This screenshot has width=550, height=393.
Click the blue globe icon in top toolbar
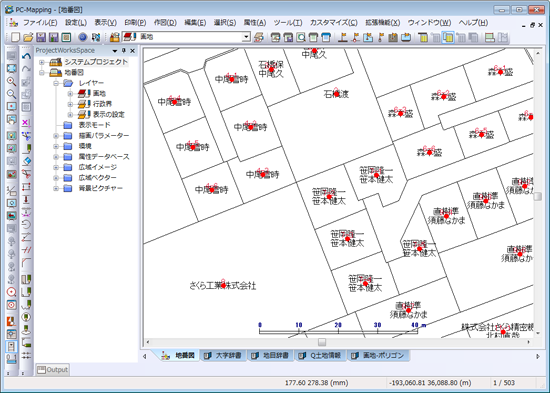click(x=82, y=37)
